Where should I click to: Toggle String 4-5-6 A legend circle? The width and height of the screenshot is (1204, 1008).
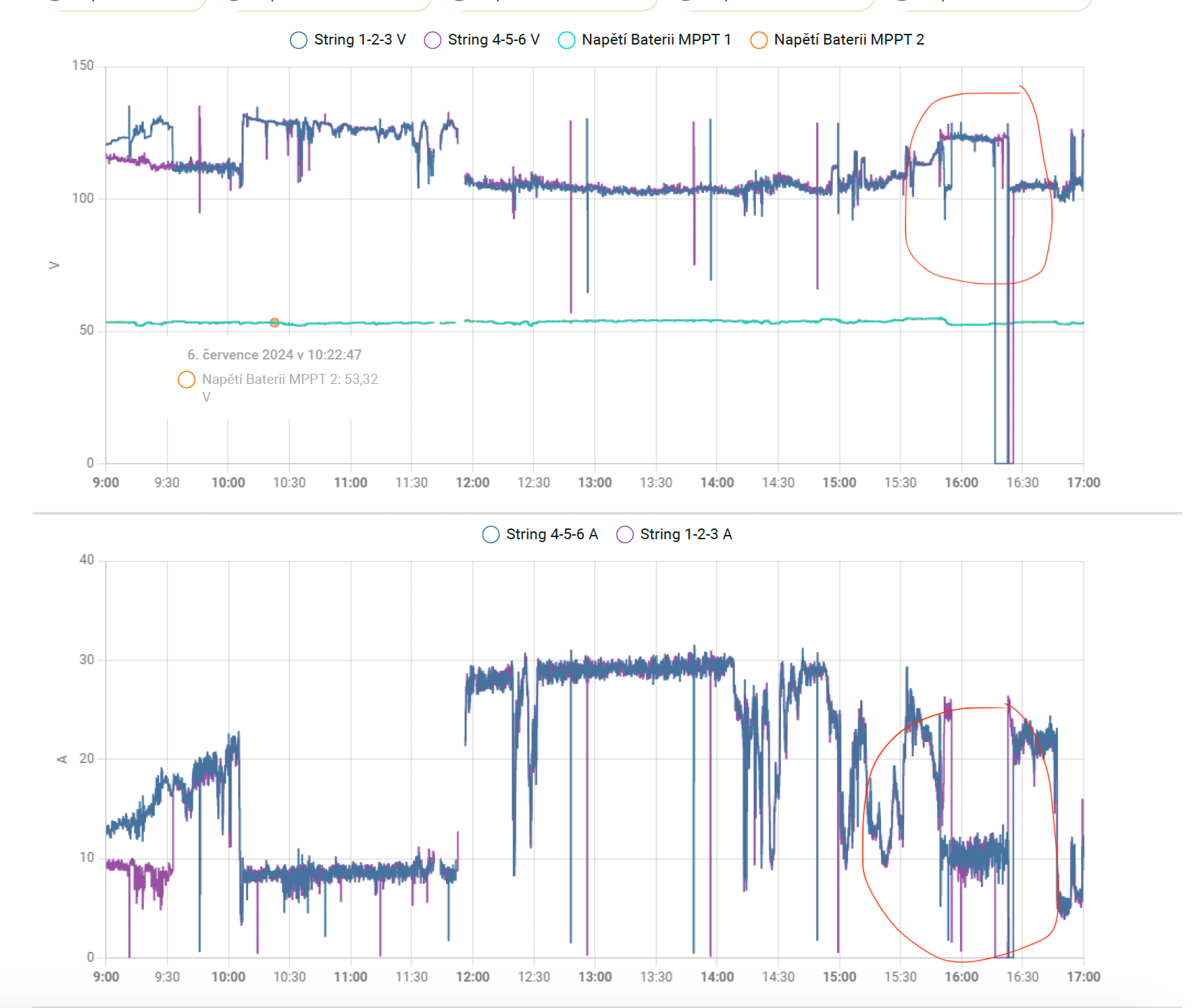click(x=491, y=534)
